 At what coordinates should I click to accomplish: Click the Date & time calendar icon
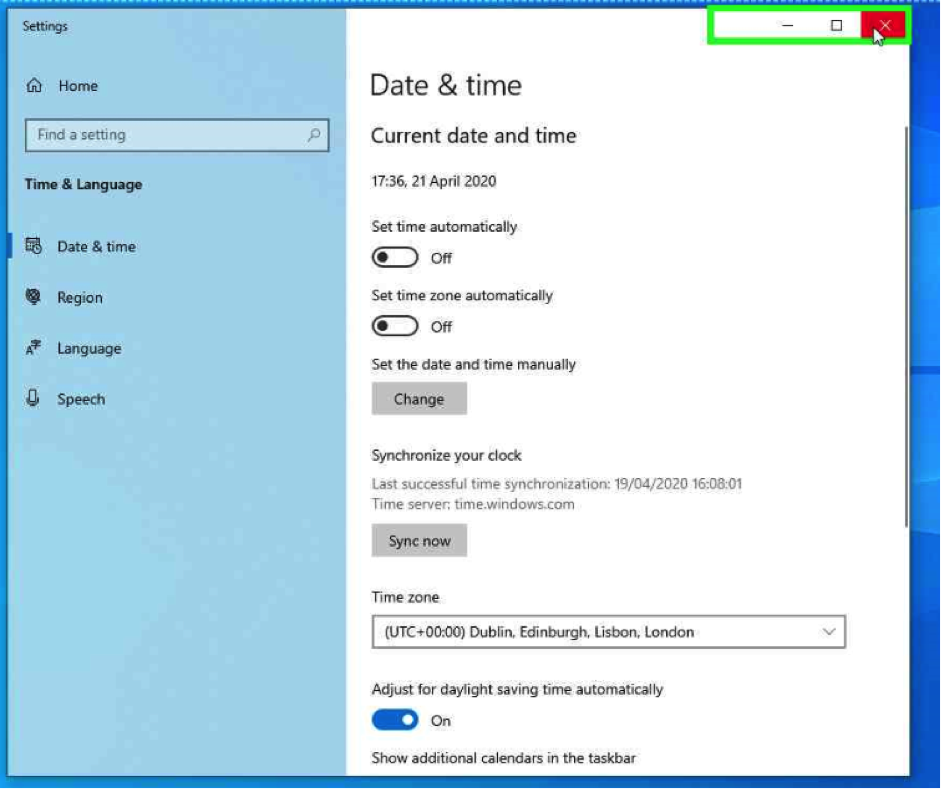coord(34,246)
